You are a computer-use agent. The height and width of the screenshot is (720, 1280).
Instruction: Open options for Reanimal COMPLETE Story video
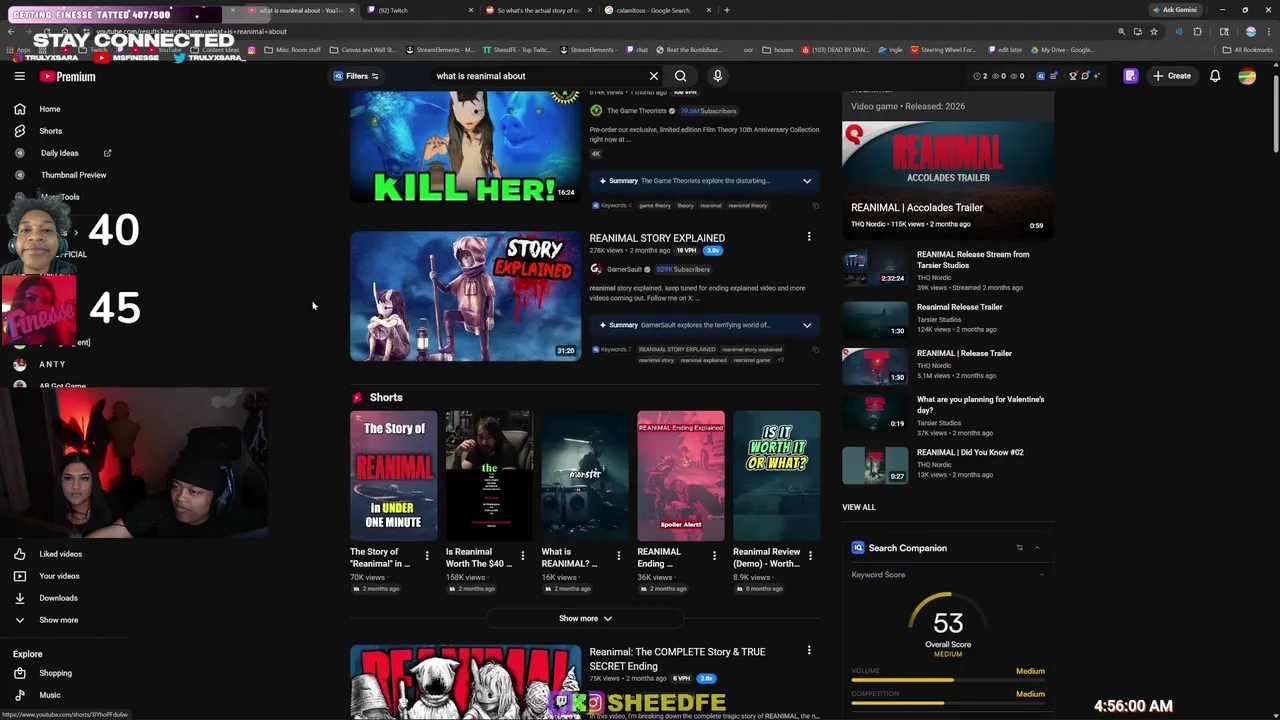point(809,651)
